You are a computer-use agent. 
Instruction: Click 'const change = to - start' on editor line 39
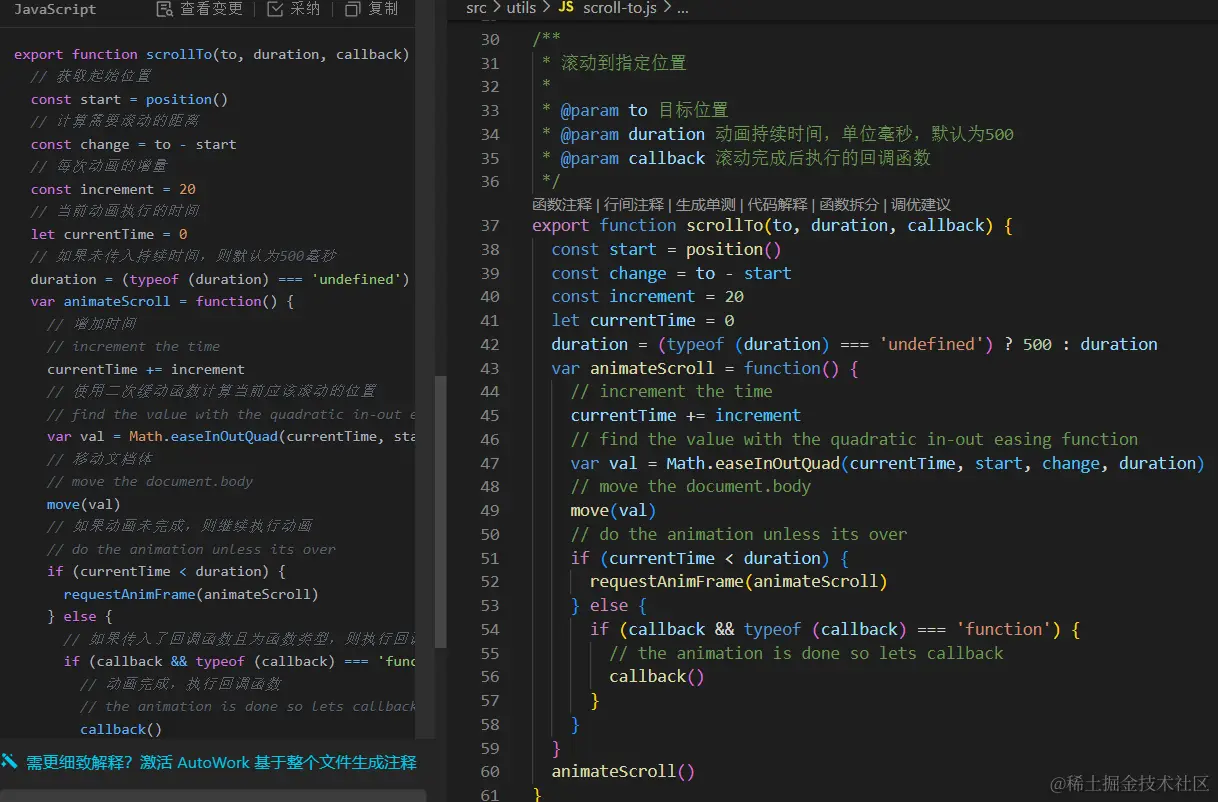[671, 274]
